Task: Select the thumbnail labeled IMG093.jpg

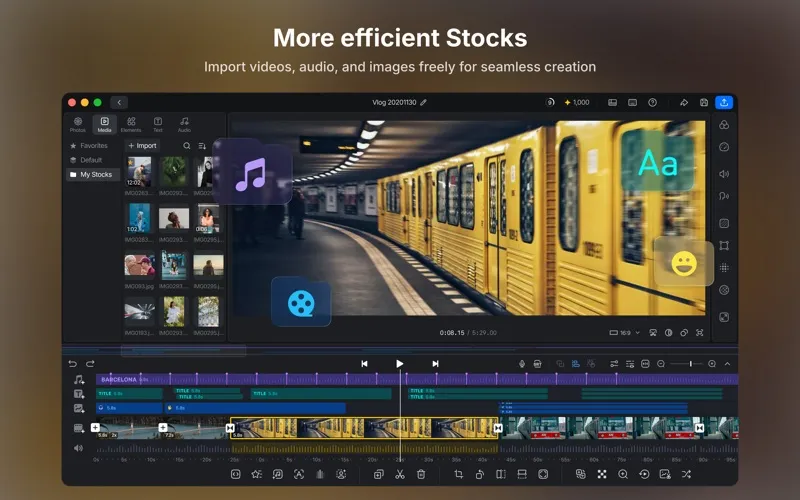Action: pyautogui.click(x=139, y=266)
